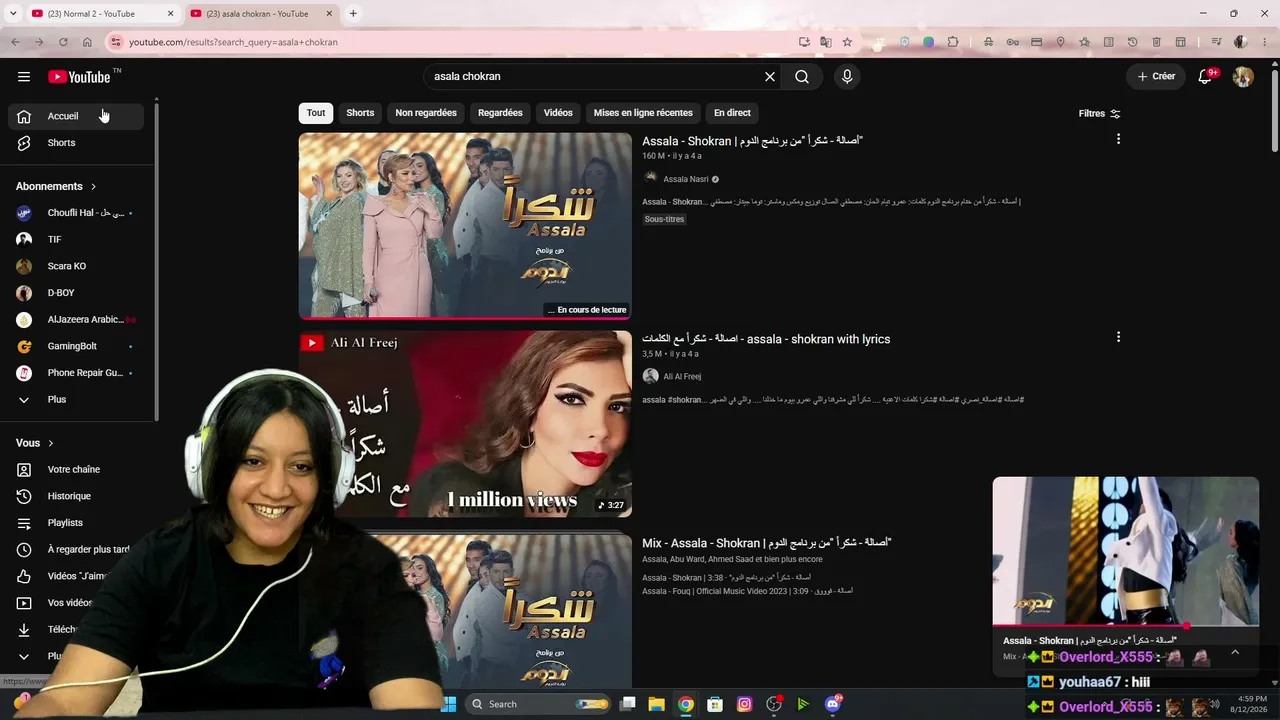Open the shokran with lyrics video thumbnail
The height and width of the screenshot is (720, 1280).
point(465,424)
